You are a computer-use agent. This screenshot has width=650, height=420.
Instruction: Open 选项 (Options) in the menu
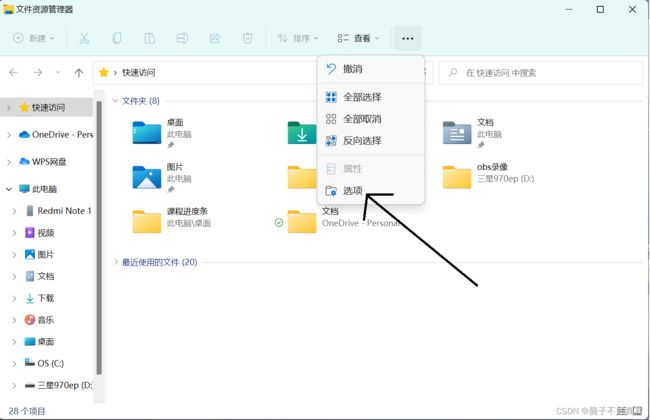pos(371,191)
